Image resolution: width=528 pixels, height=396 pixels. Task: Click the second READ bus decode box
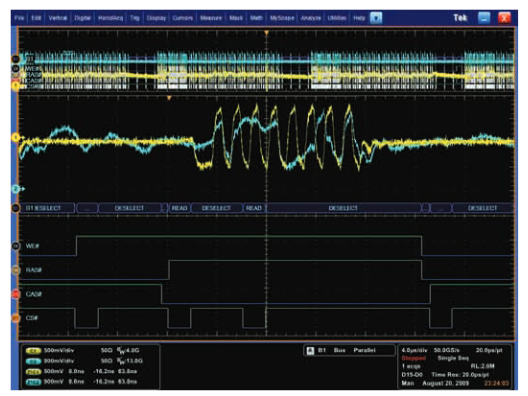pos(254,208)
